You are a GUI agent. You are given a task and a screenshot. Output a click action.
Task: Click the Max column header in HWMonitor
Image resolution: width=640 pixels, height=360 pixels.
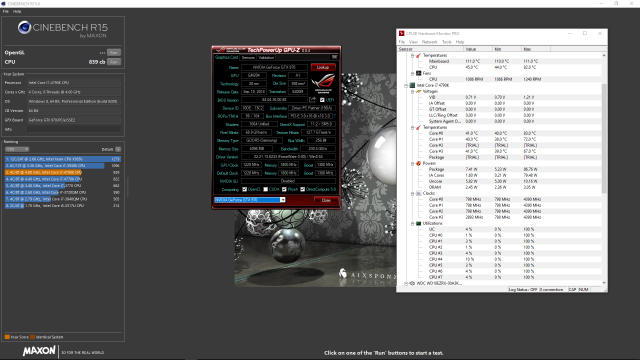tap(536, 49)
